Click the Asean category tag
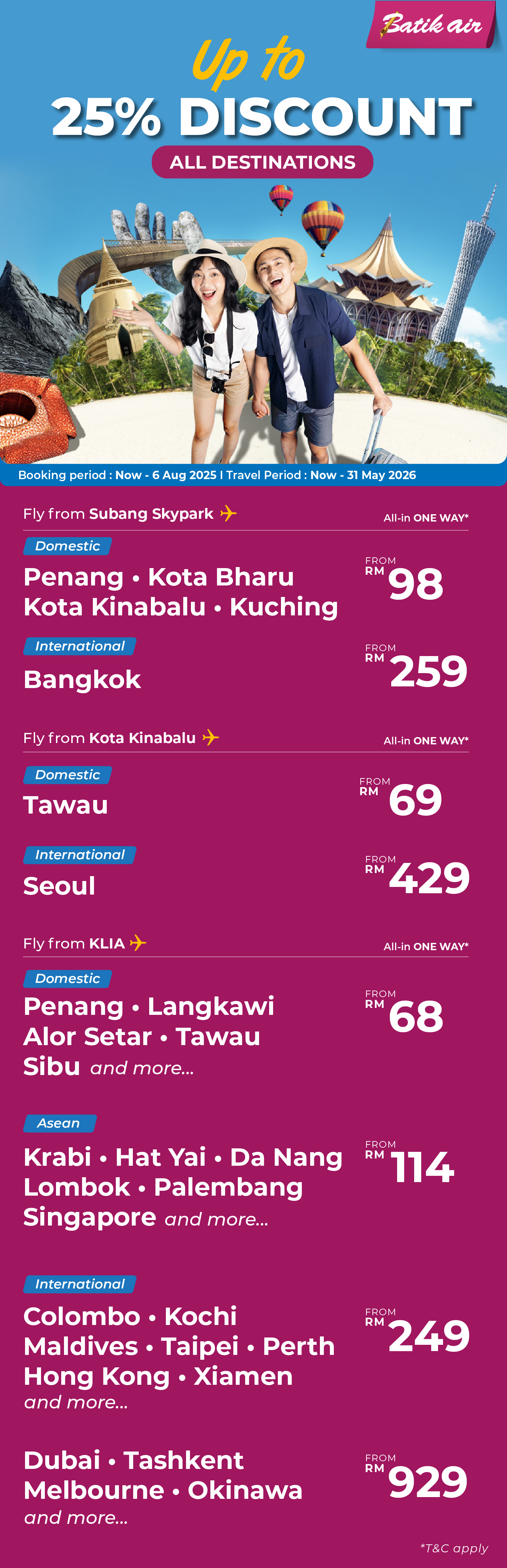The width and height of the screenshot is (507, 1568). coord(60,1123)
